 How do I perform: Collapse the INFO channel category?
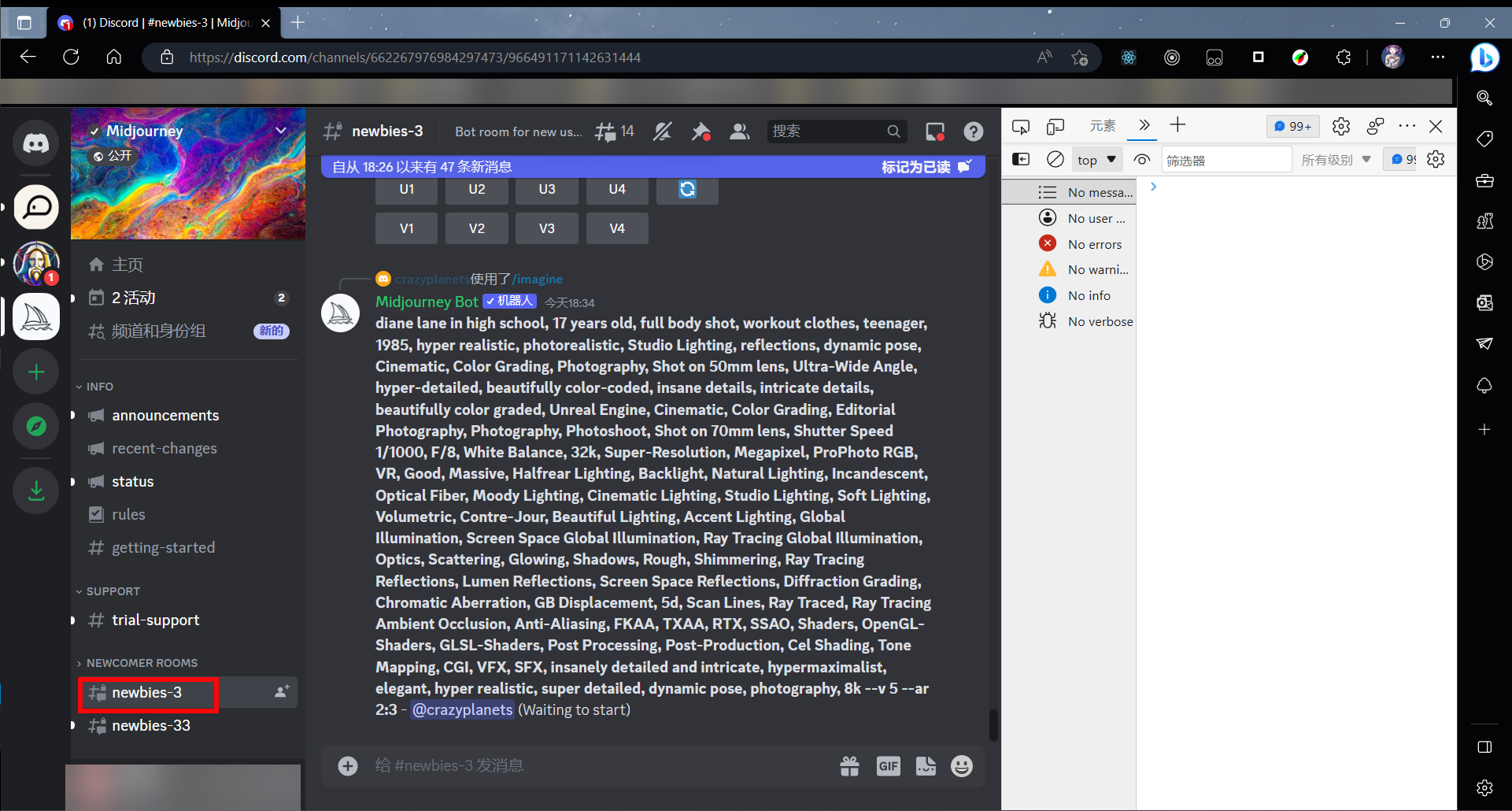95,387
